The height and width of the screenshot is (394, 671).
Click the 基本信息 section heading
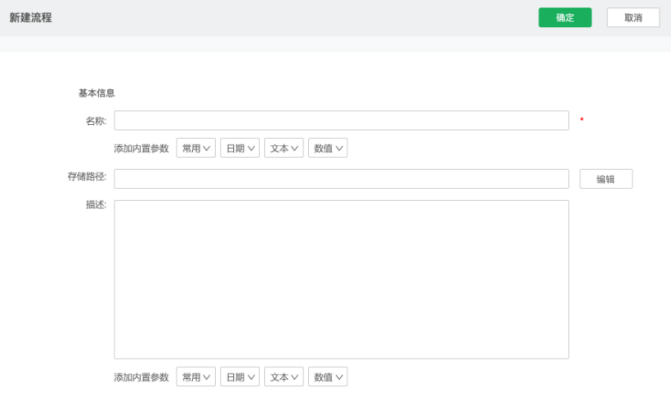[97, 93]
